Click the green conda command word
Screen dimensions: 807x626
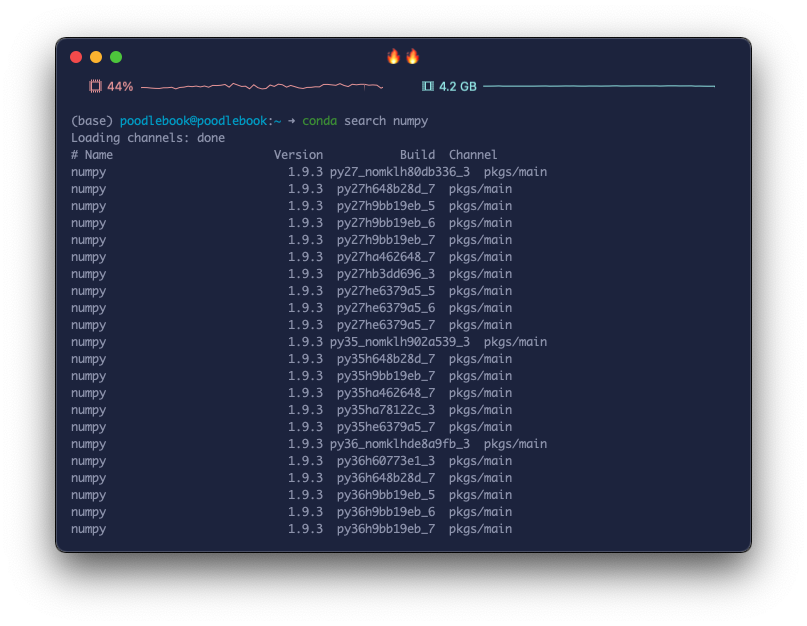(320, 121)
